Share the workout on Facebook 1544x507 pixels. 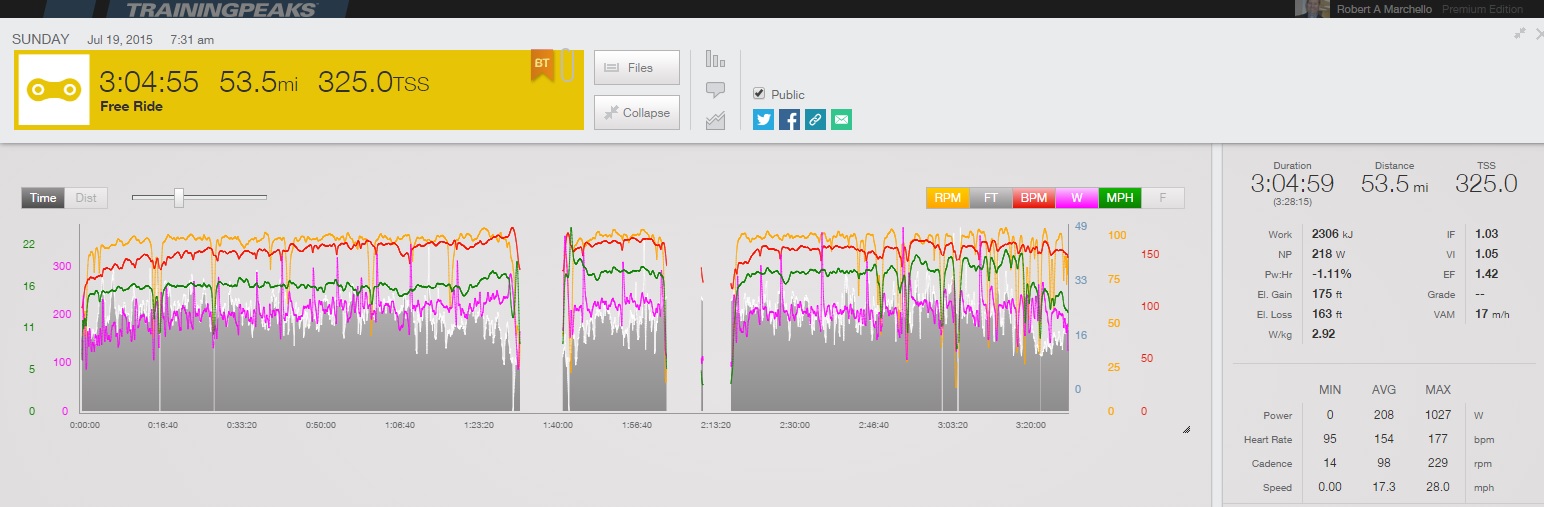790,120
